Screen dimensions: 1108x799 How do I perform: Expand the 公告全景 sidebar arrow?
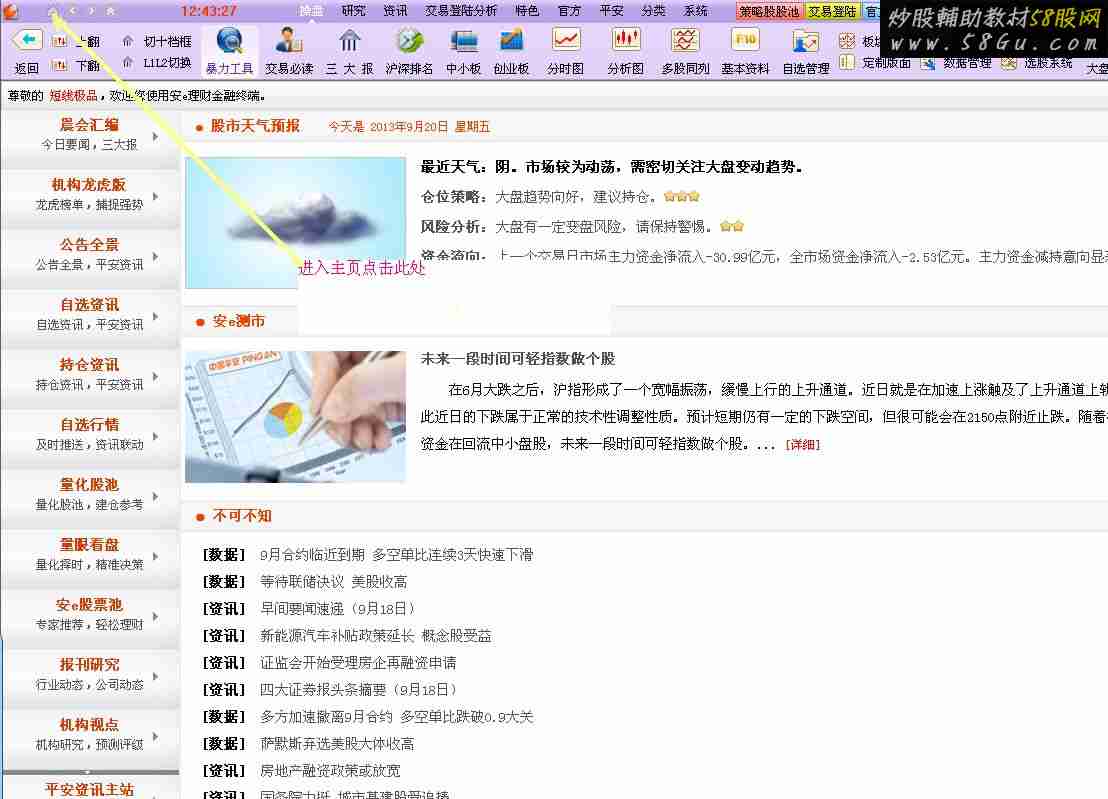[155, 256]
